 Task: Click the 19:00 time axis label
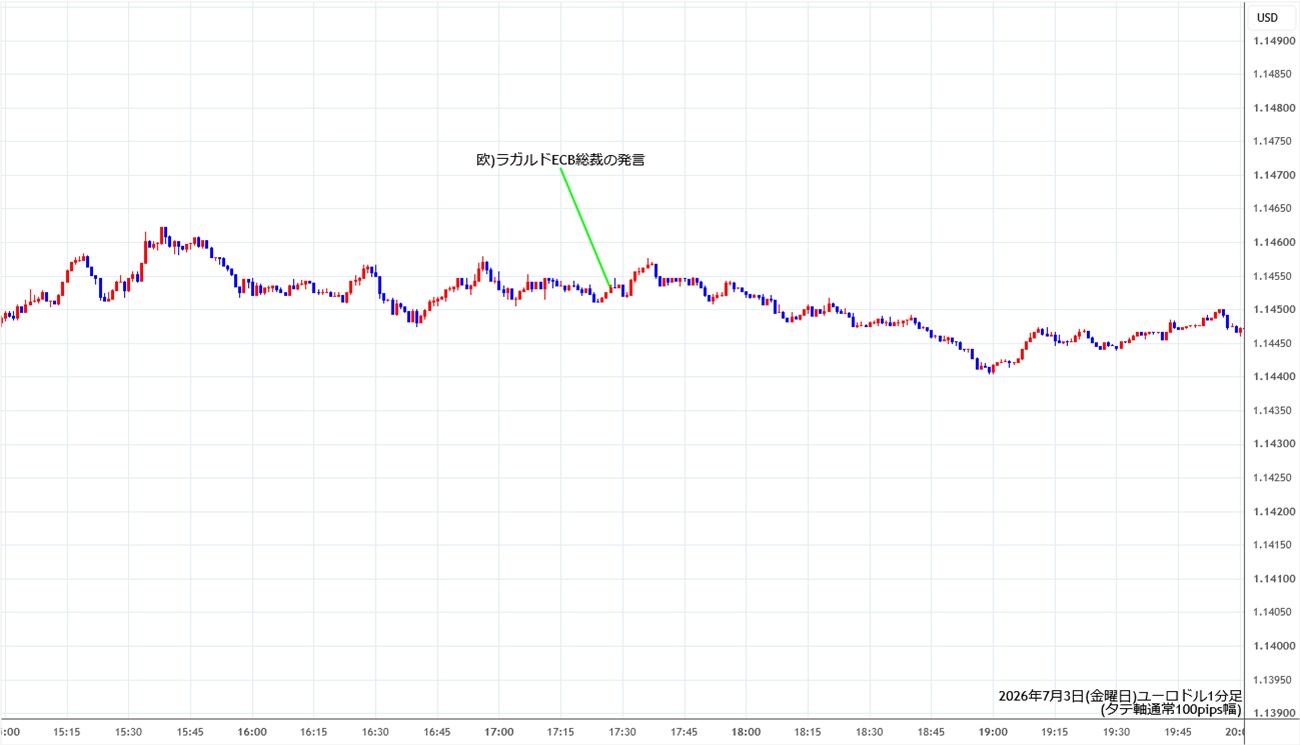click(993, 732)
